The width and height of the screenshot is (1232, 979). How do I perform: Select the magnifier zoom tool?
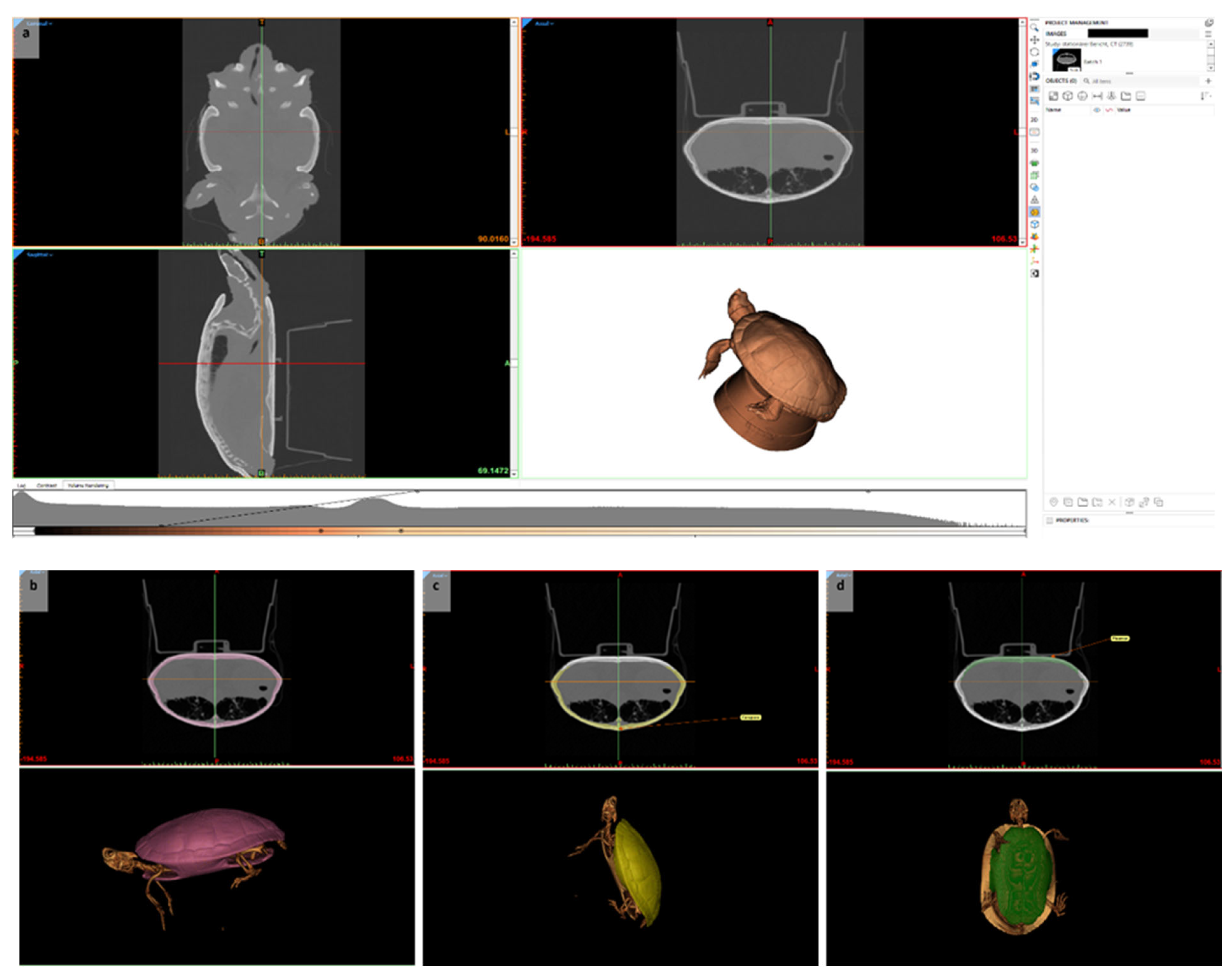coord(1034,27)
